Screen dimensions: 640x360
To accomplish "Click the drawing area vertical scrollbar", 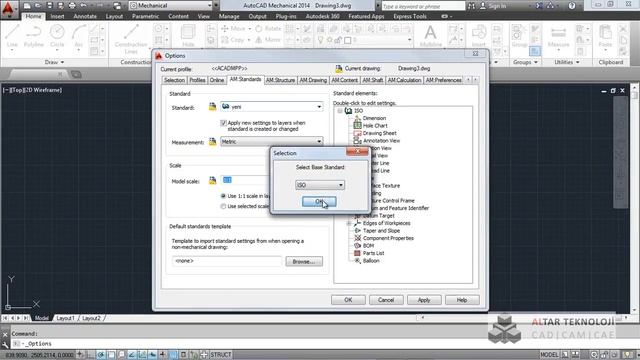I will coord(634,198).
